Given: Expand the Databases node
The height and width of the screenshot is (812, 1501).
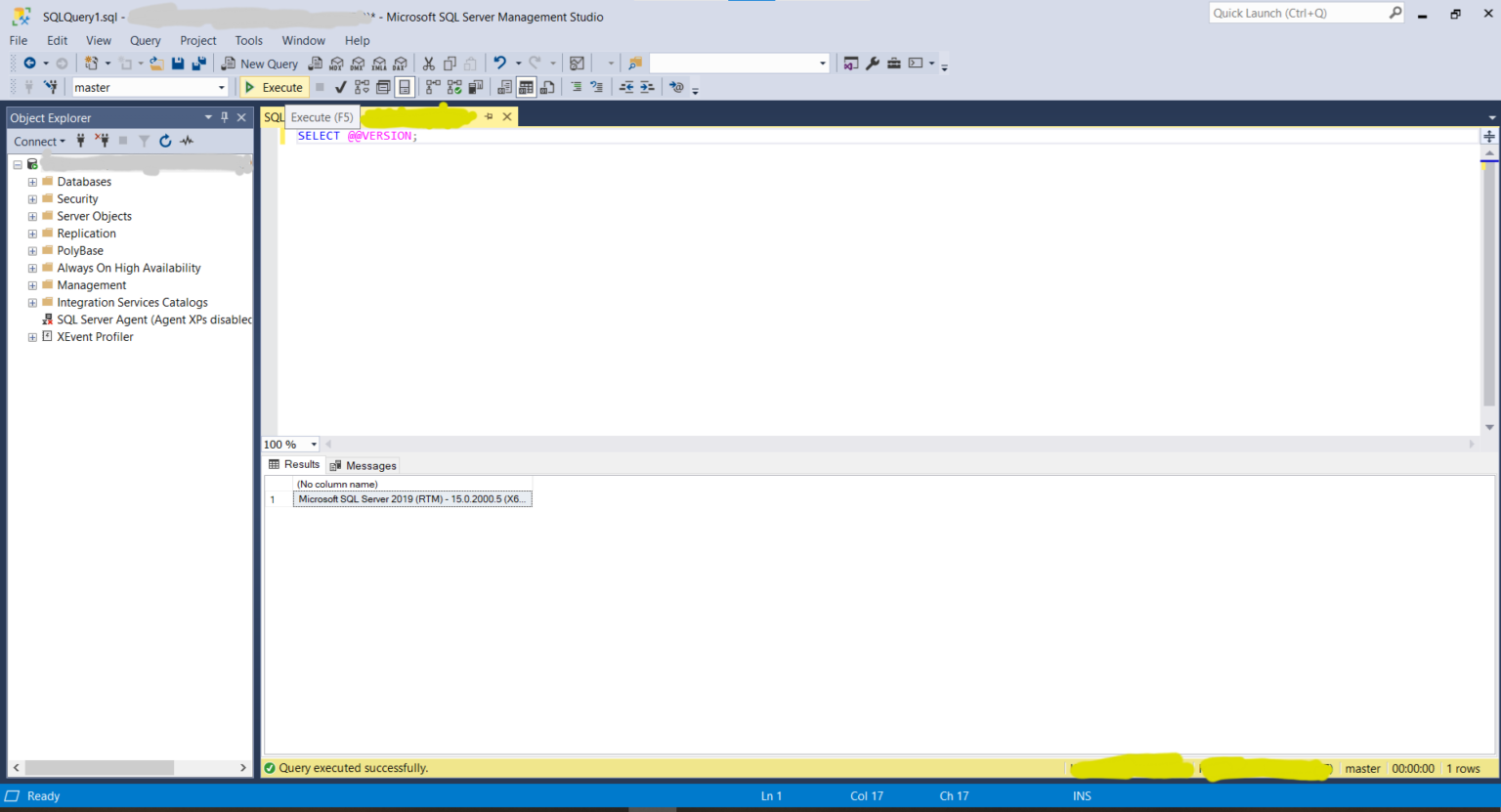Looking at the screenshot, I should click(x=32, y=181).
